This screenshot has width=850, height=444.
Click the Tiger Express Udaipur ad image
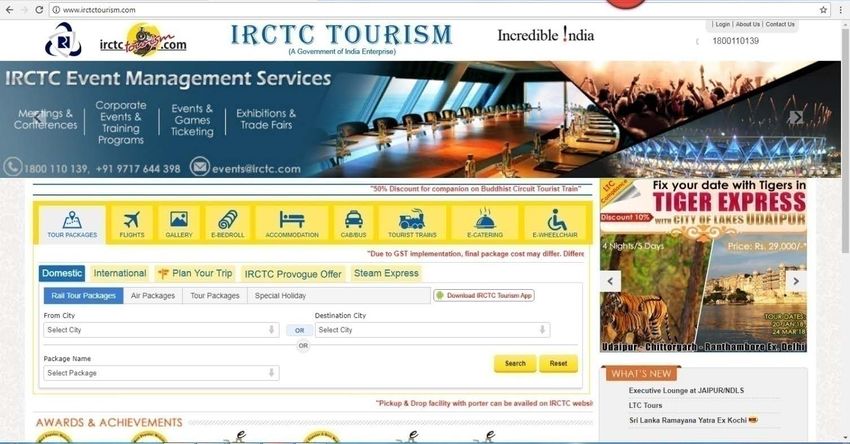pos(703,266)
